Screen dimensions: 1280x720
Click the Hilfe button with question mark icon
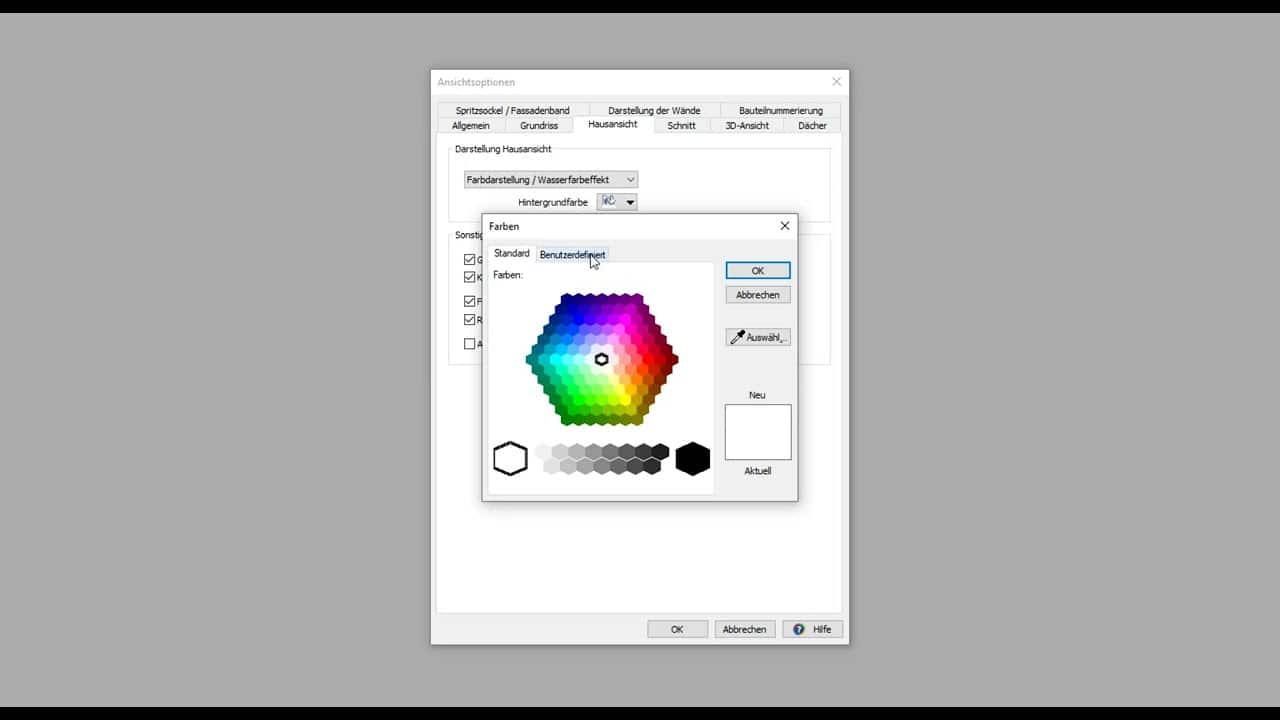(812, 629)
